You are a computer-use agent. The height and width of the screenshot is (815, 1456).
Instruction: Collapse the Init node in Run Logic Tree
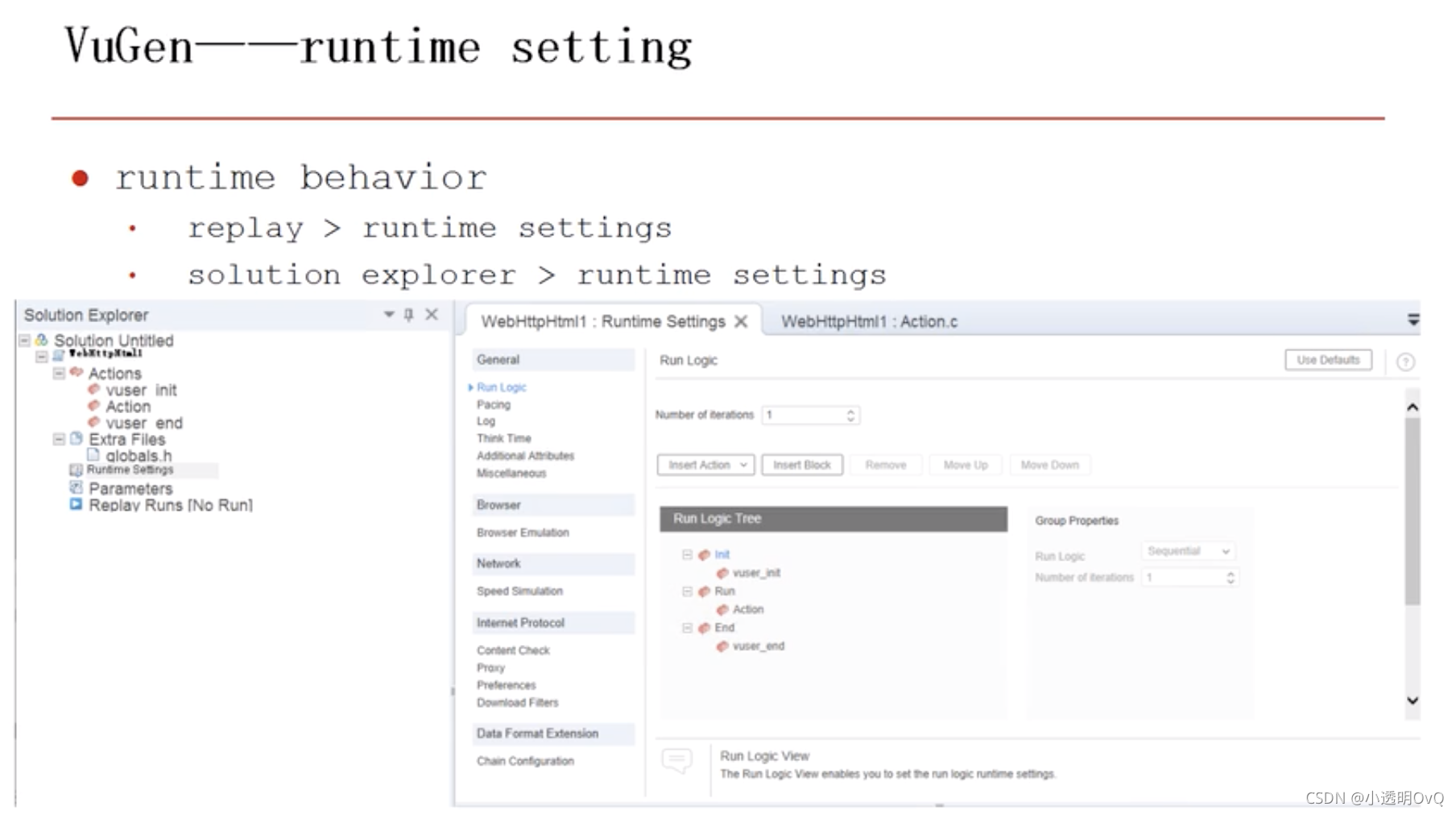coord(687,554)
